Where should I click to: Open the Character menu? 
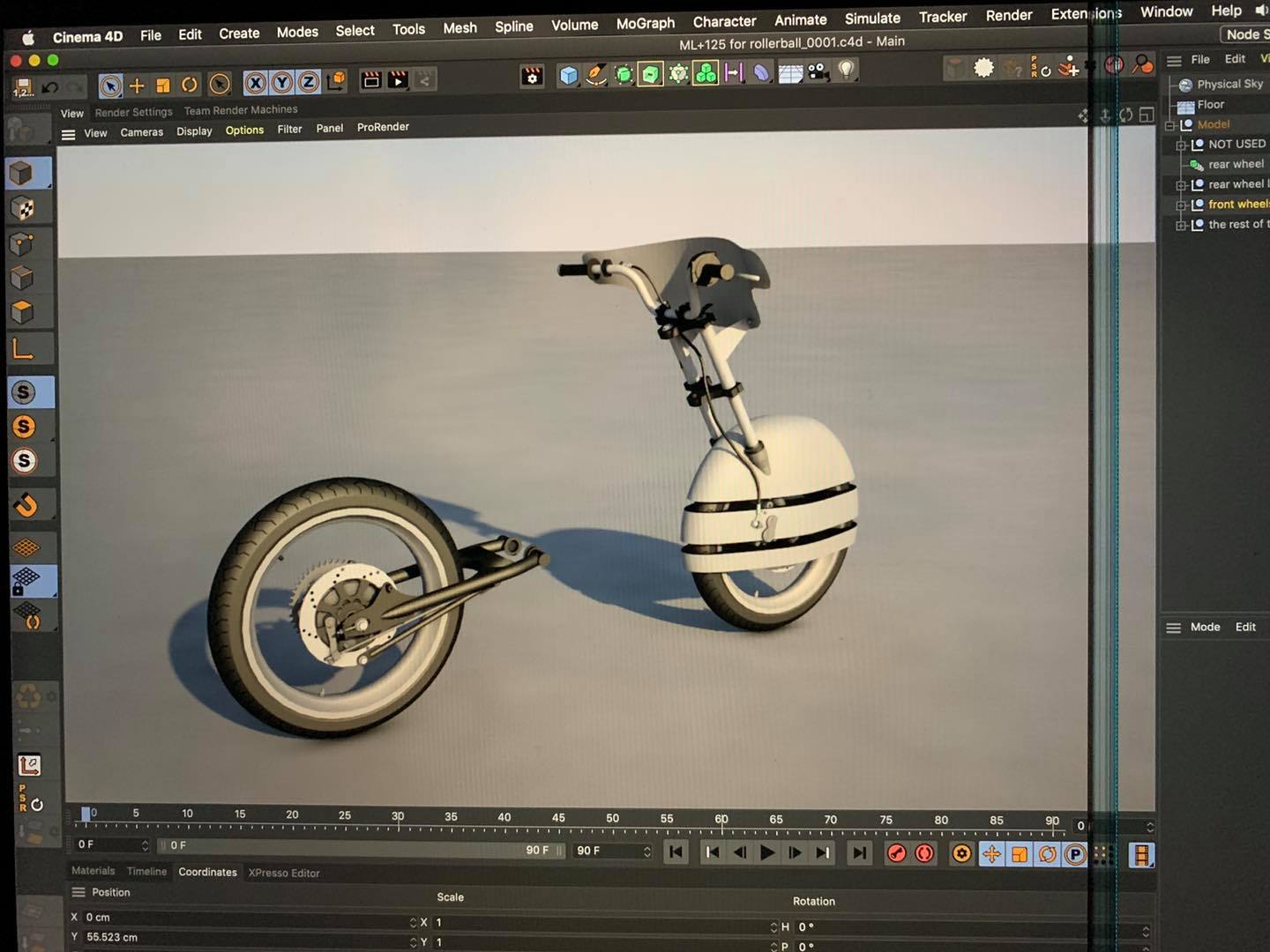tap(724, 21)
